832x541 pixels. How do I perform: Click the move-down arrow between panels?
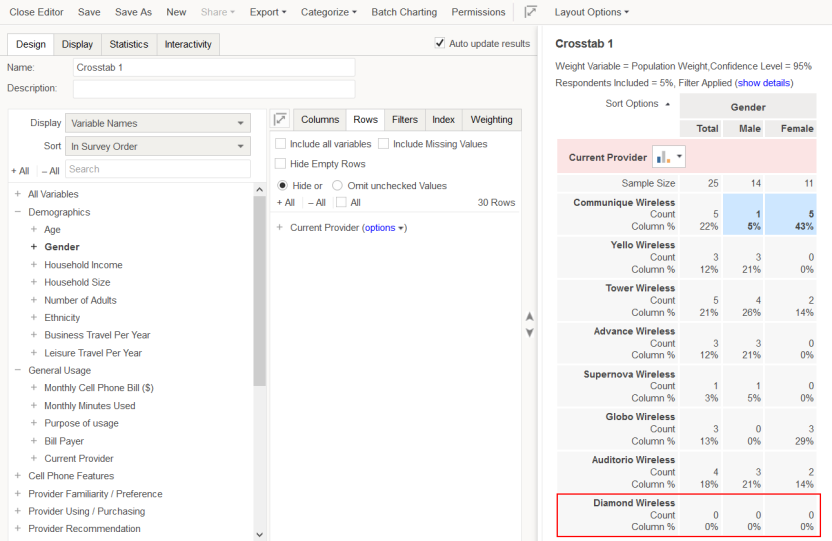click(530, 333)
